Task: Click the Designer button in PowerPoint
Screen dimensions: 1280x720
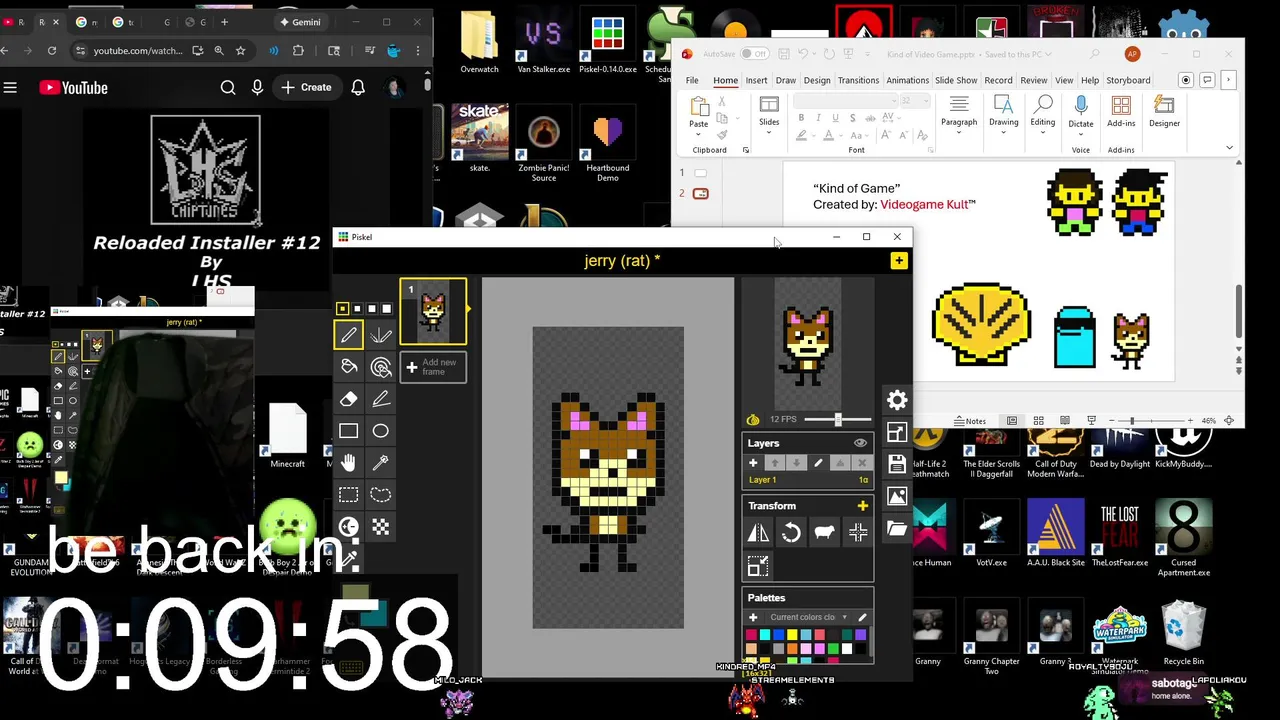Action: [x=1164, y=111]
